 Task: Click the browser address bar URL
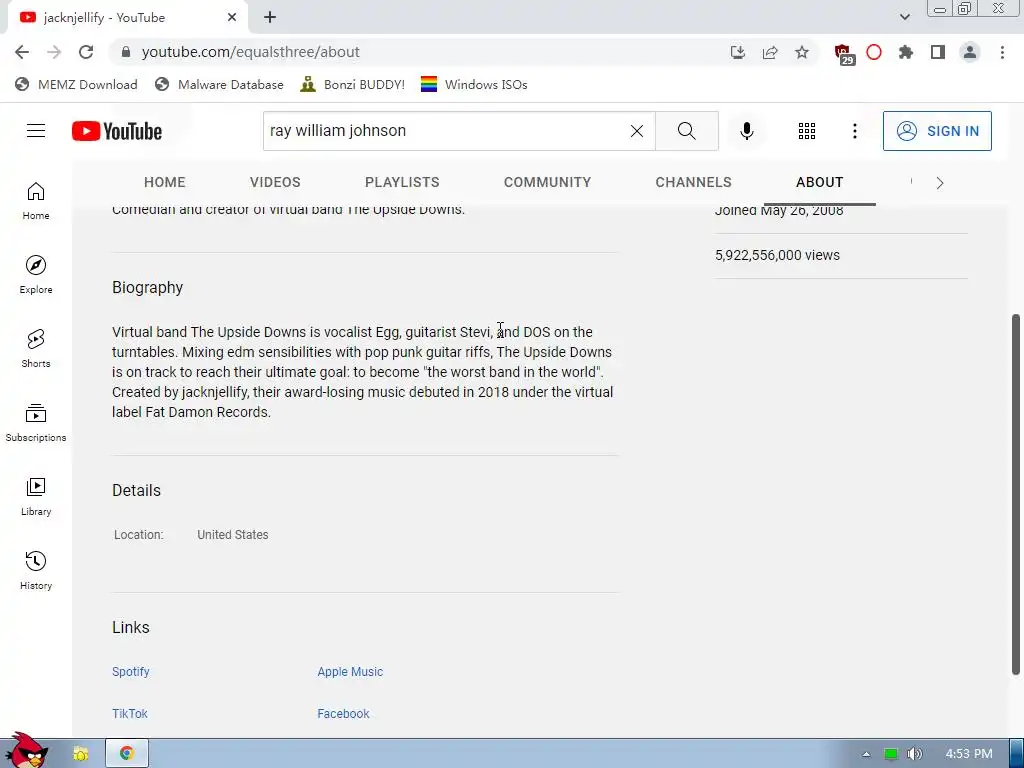[x=250, y=52]
